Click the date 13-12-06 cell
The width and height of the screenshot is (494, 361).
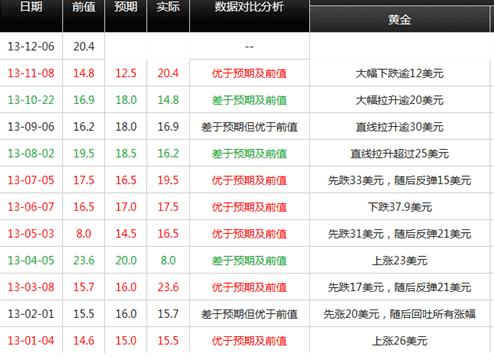coord(31,46)
